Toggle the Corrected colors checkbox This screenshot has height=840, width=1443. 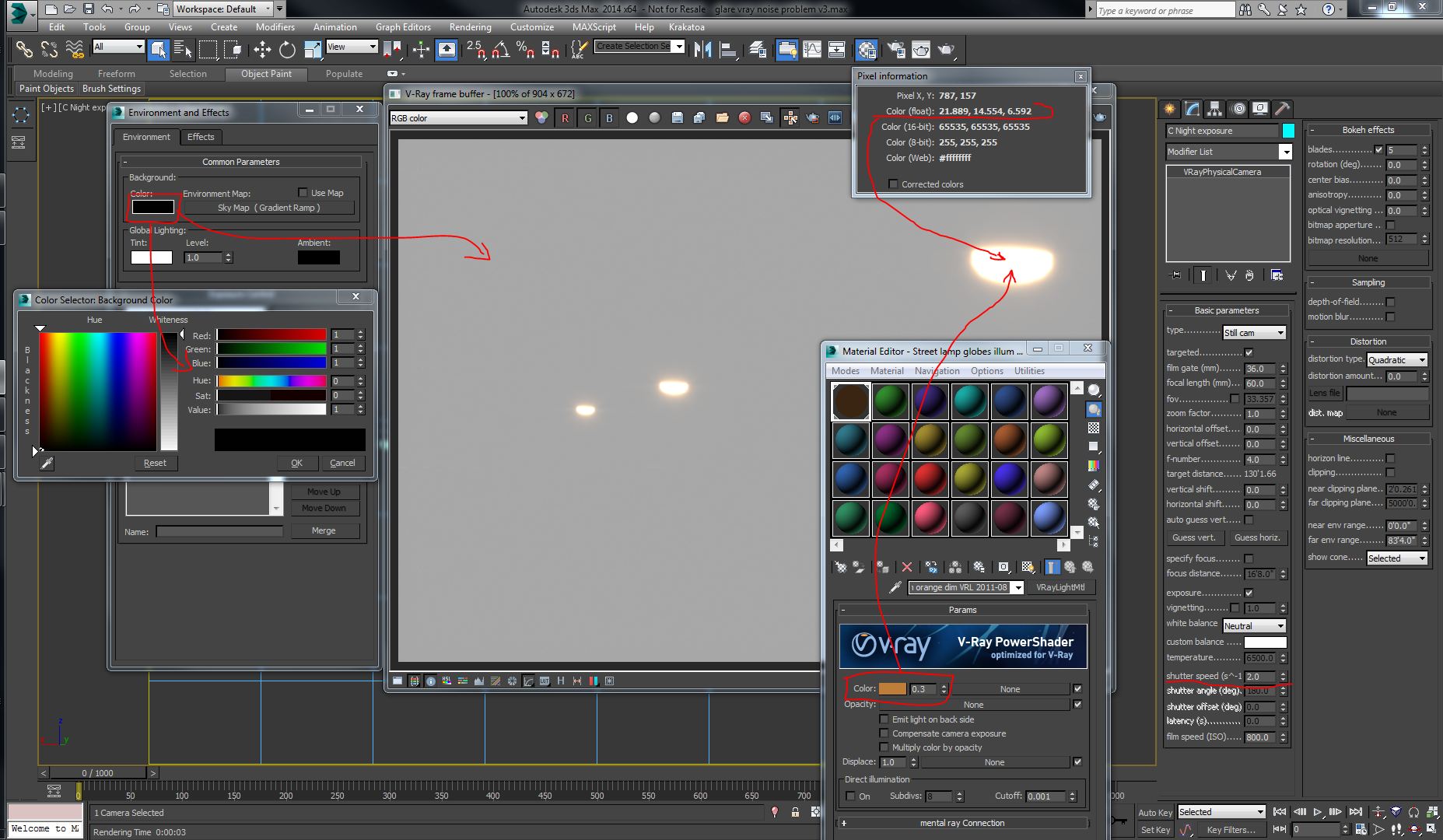click(x=893, y=184)
